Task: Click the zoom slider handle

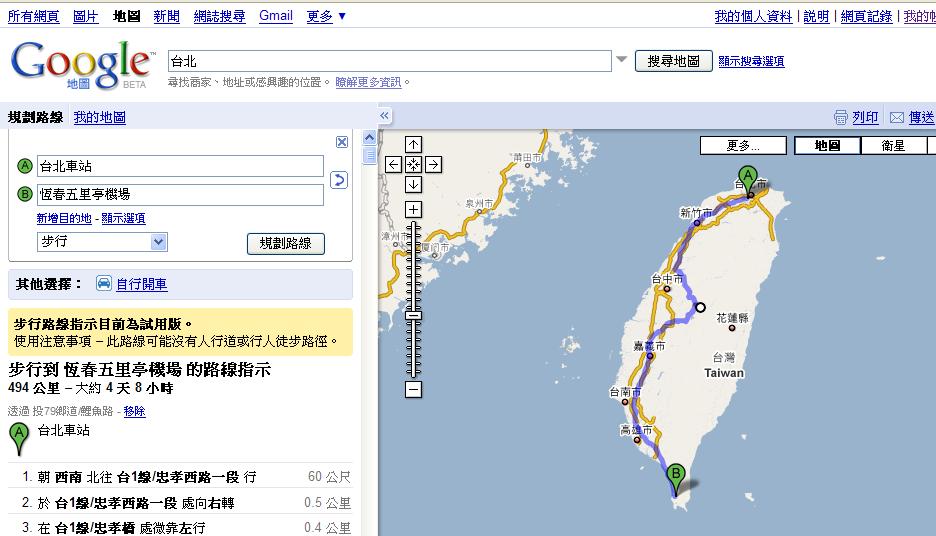Action: point(413,315)
